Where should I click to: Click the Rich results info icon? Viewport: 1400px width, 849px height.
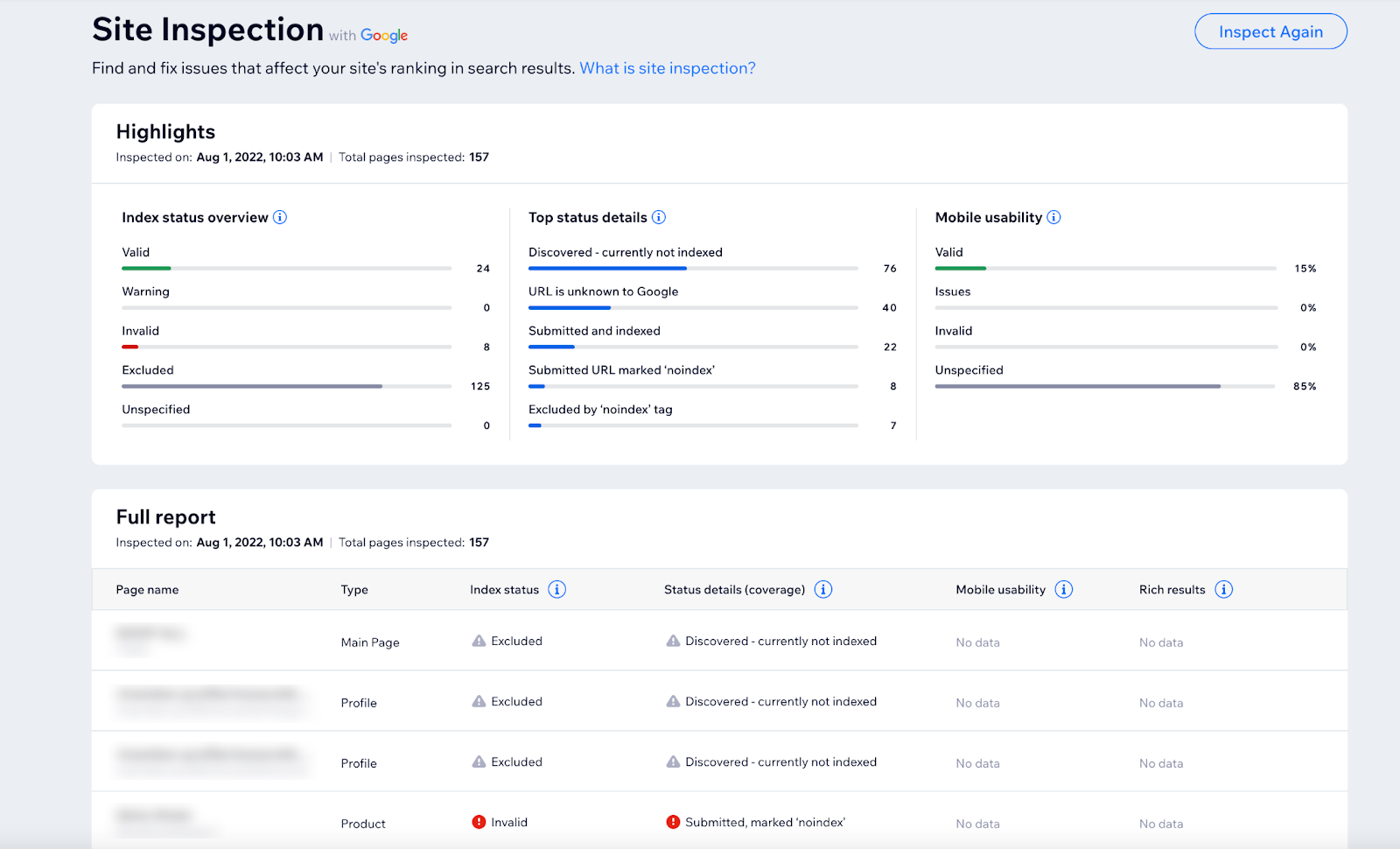click(1224, 589)
